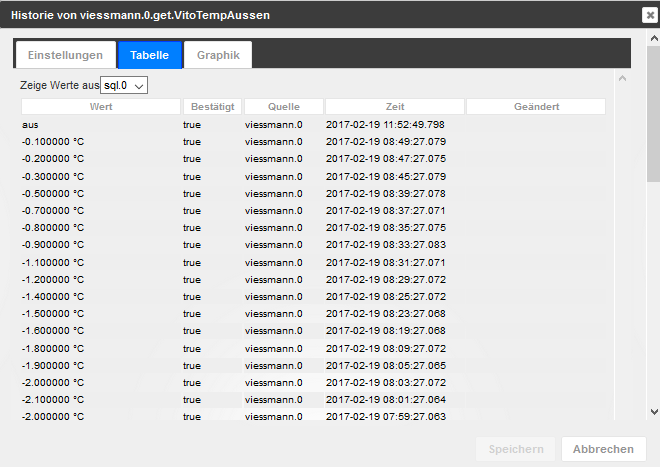Select the -1.800000 °C value
Image resolution: width=660 pixels, height=467 pixels.
pos(53,349)
